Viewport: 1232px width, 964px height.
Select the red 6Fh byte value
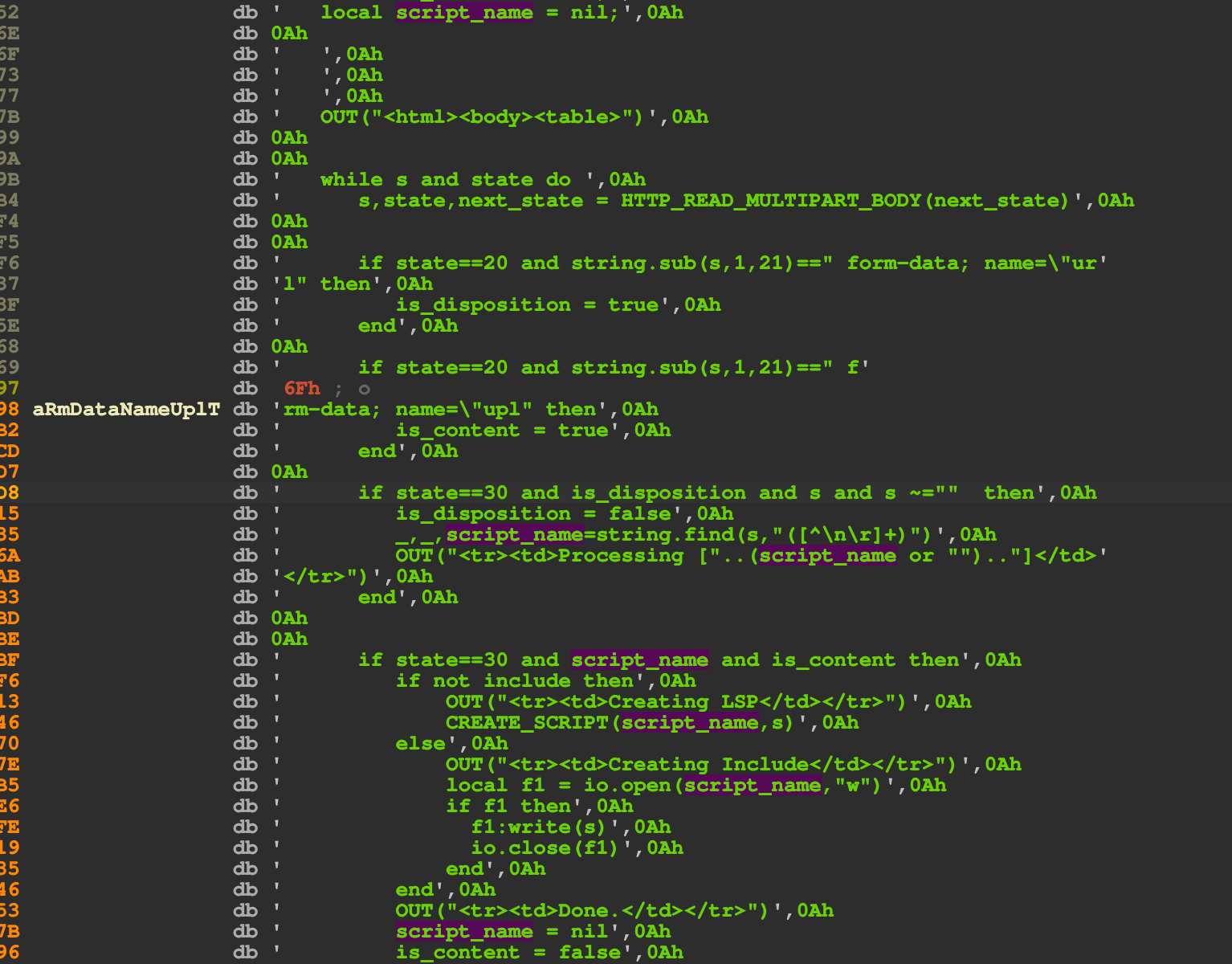(x=302, y=389)
